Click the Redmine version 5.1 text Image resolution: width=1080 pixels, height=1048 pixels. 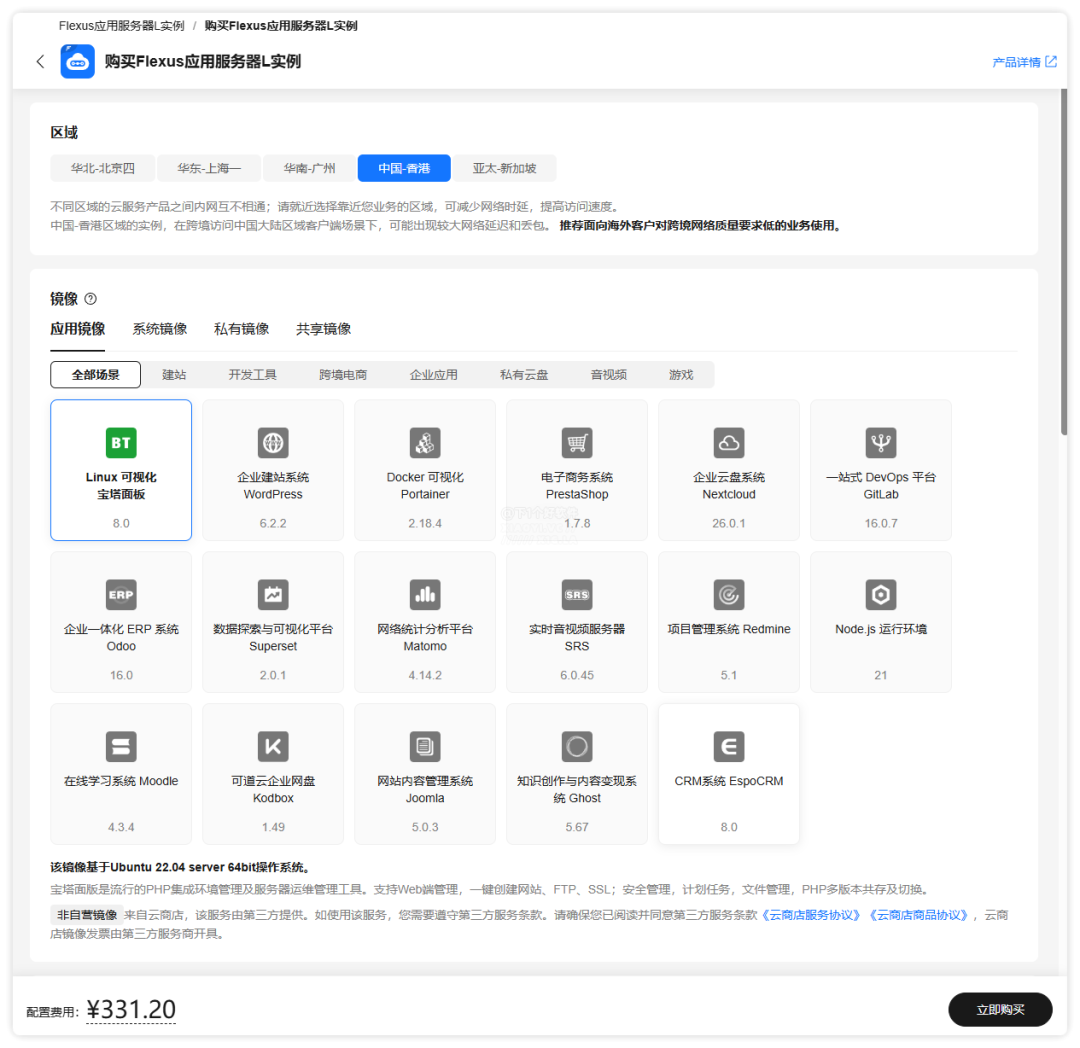(729, 675)
